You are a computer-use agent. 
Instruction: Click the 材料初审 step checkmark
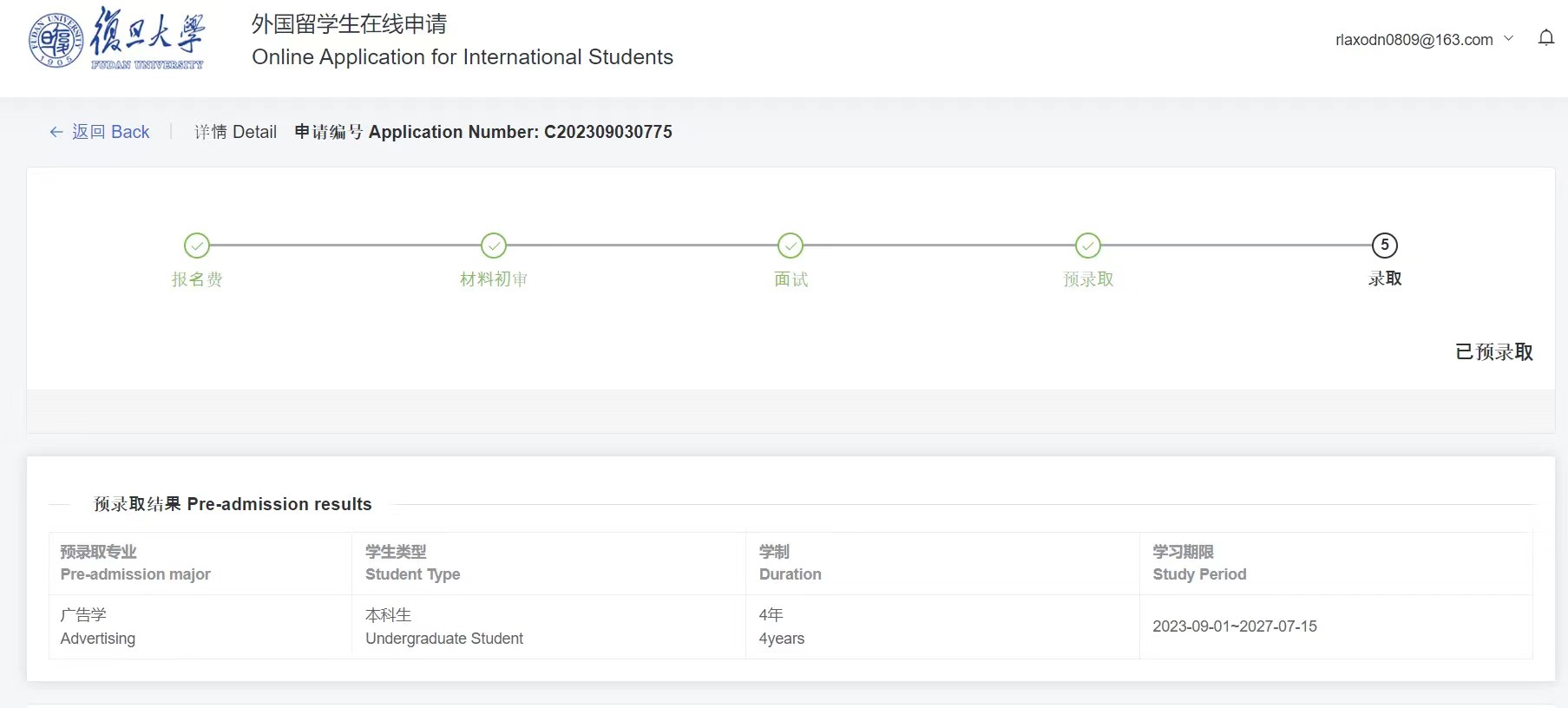(x=494, y=246)
